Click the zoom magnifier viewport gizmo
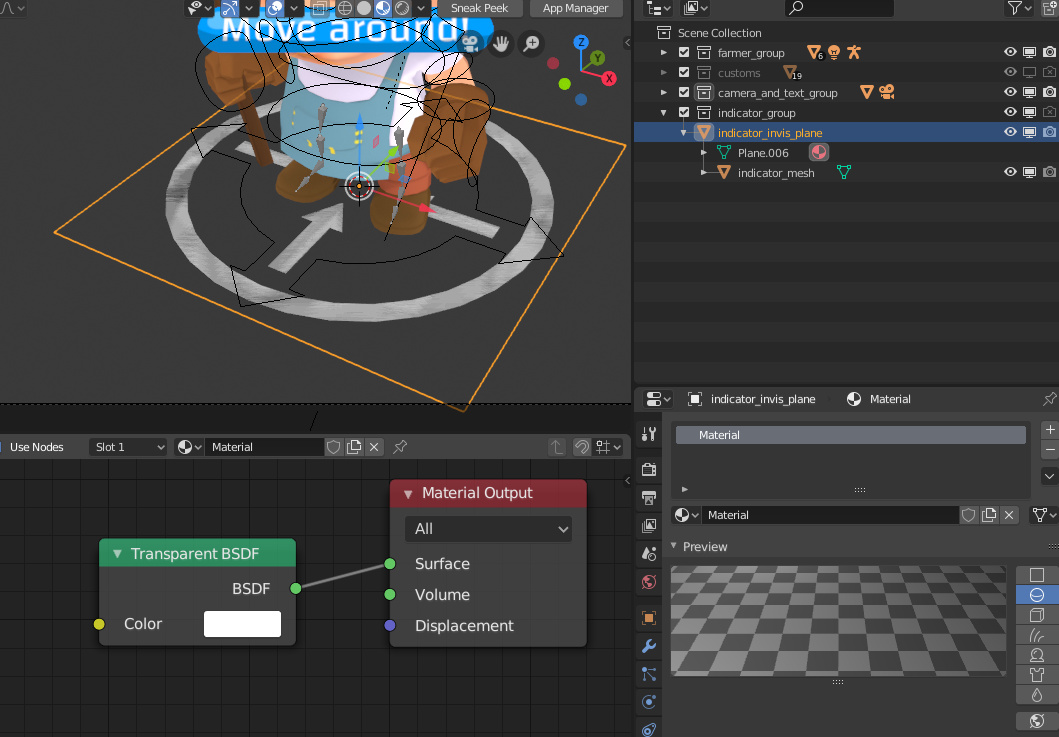Viewport: 1059px width, 737px height. click(x=532, y=44)
